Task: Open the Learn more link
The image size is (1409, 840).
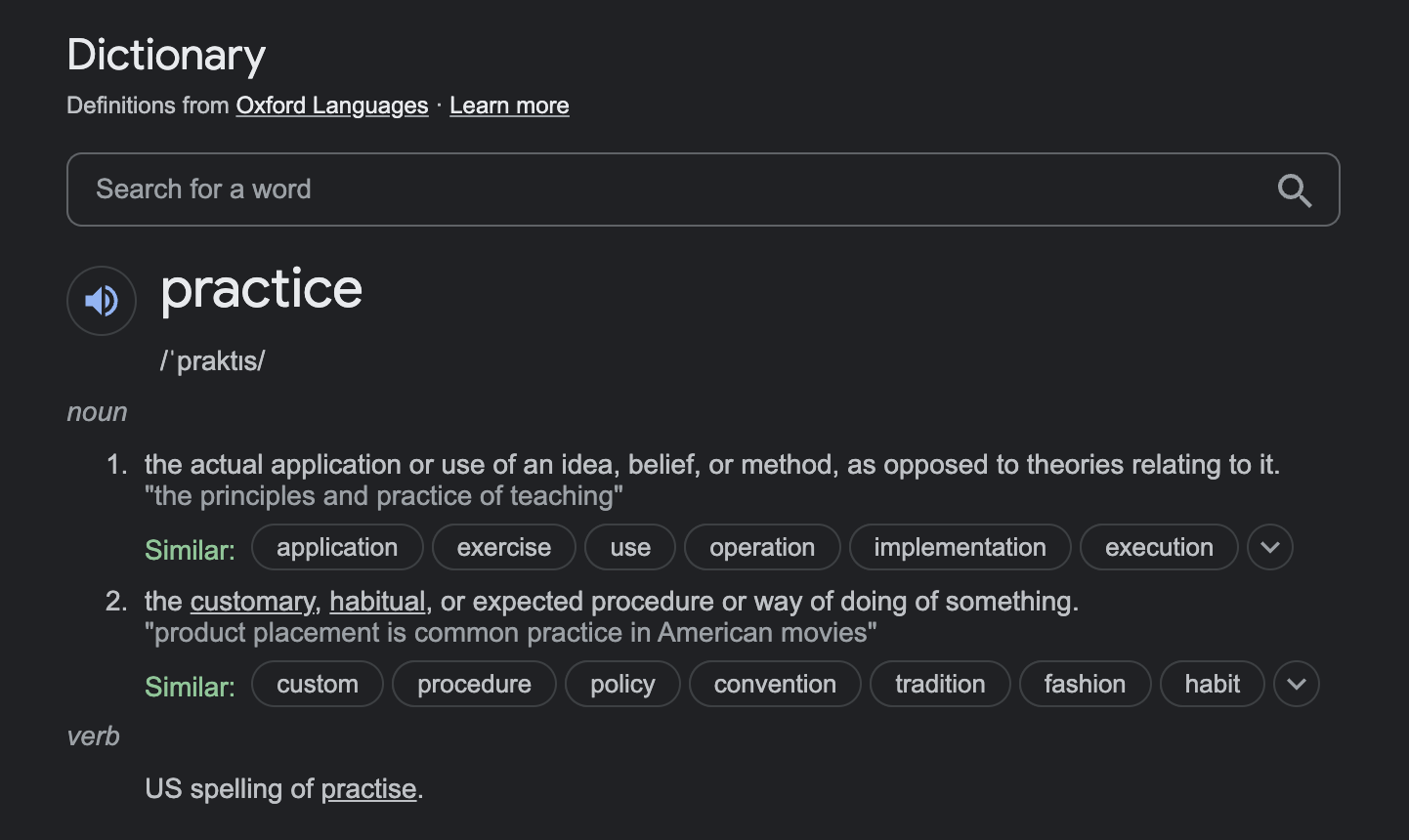Action: [509, 105]
